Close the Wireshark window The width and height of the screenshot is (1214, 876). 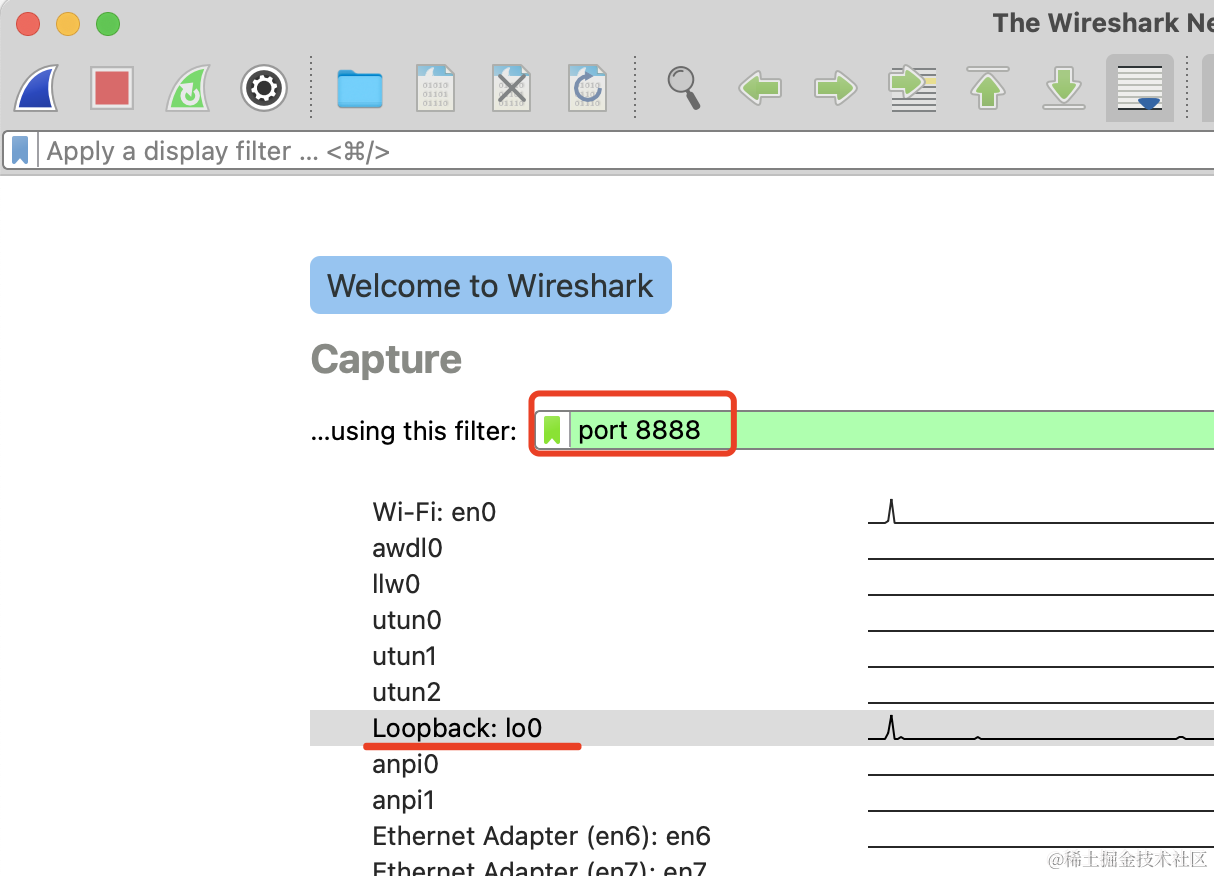click(29, 24)
